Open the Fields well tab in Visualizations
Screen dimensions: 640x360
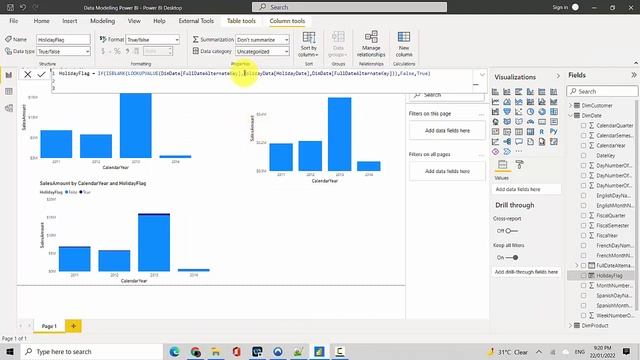(502, 164)
